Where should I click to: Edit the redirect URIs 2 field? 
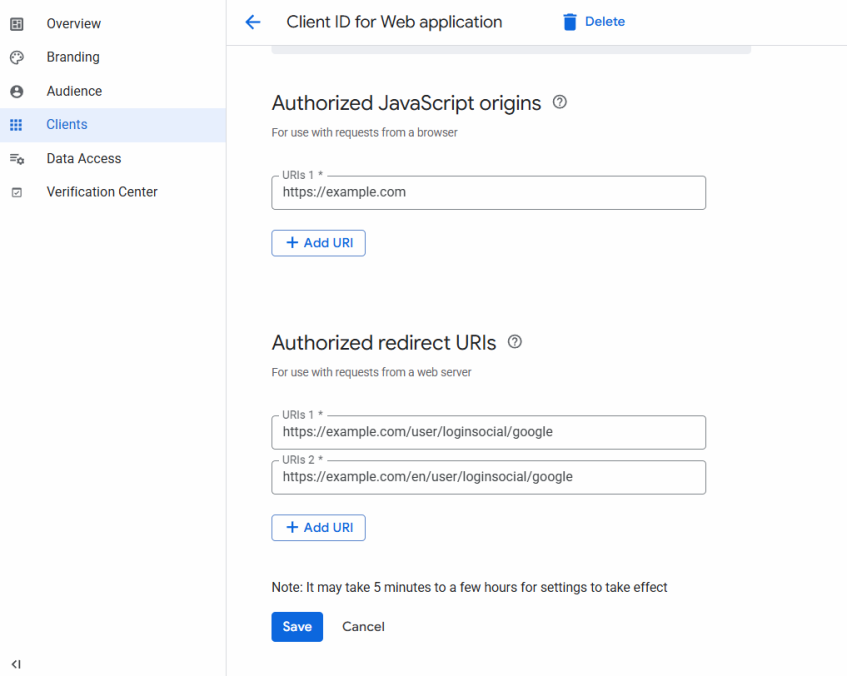pos(488,478)
